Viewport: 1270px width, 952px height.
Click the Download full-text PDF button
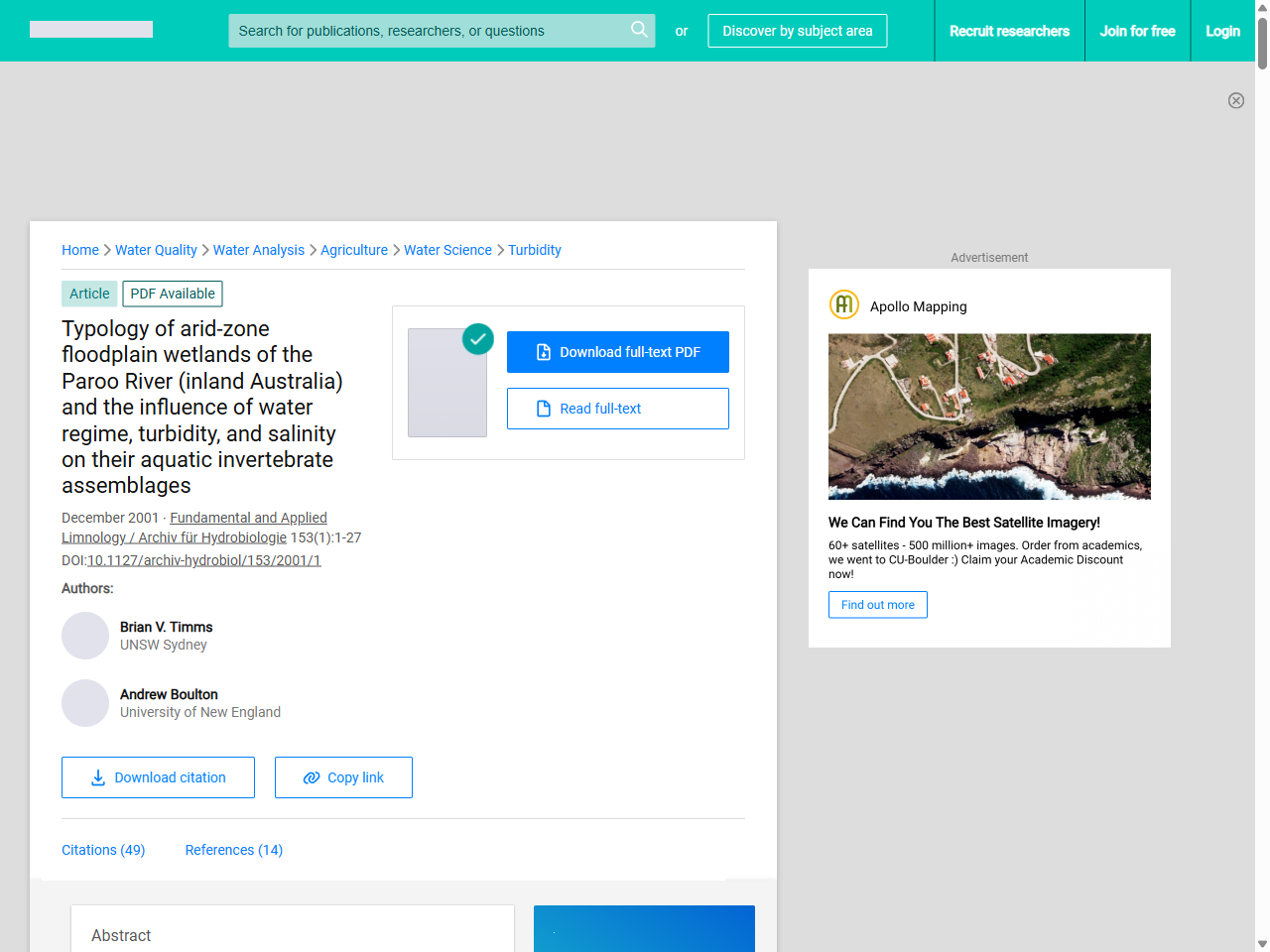click(x=617, y=351)
